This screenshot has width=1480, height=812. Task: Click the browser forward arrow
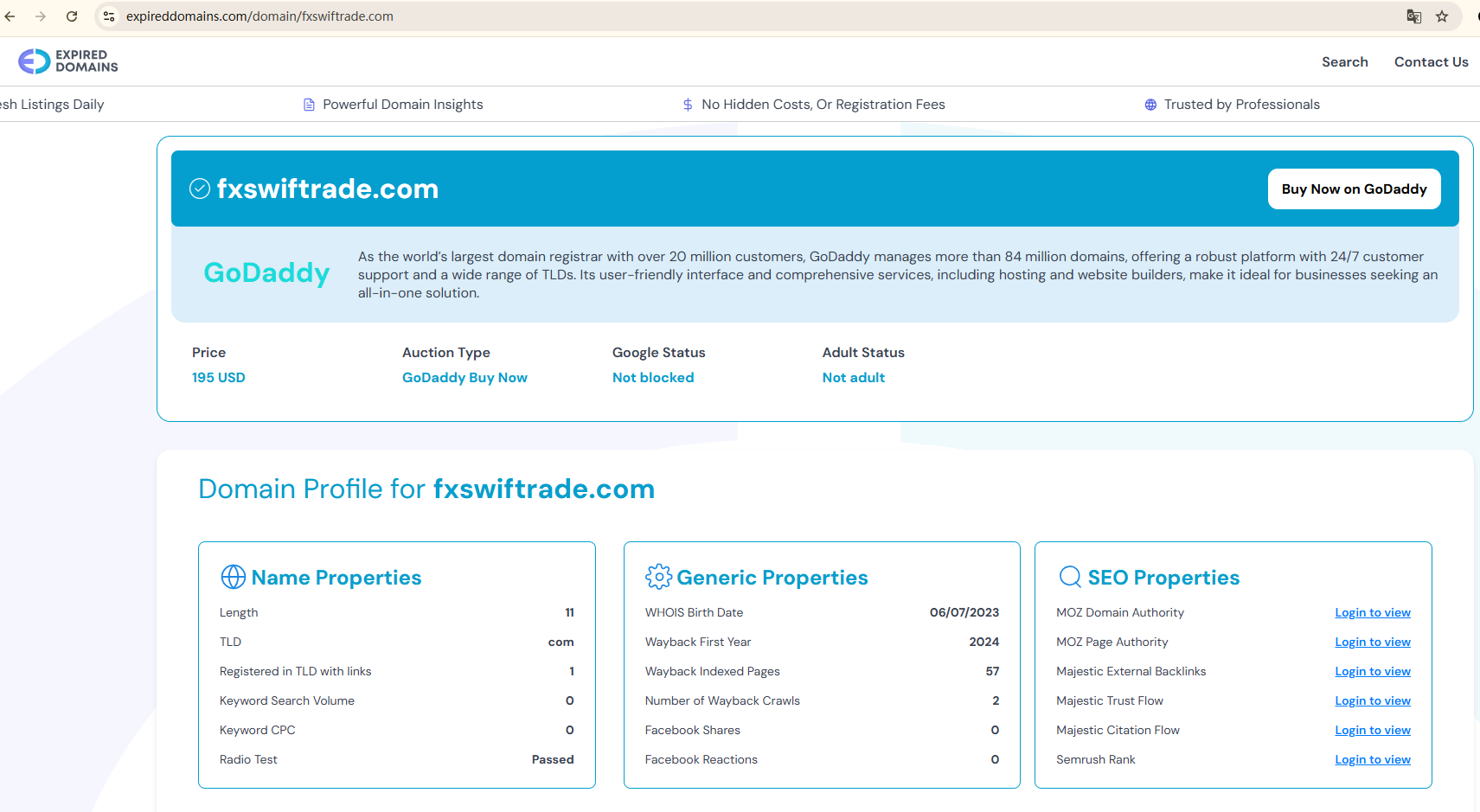click(41, 16)
